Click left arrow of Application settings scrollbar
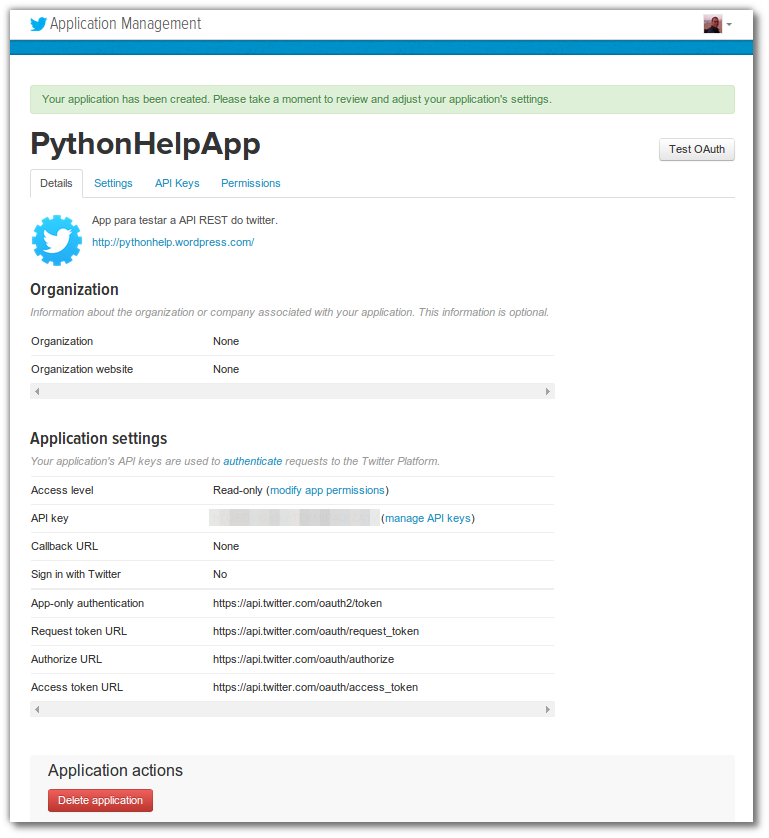Screen dimensions: 769x838 point(37,709)
